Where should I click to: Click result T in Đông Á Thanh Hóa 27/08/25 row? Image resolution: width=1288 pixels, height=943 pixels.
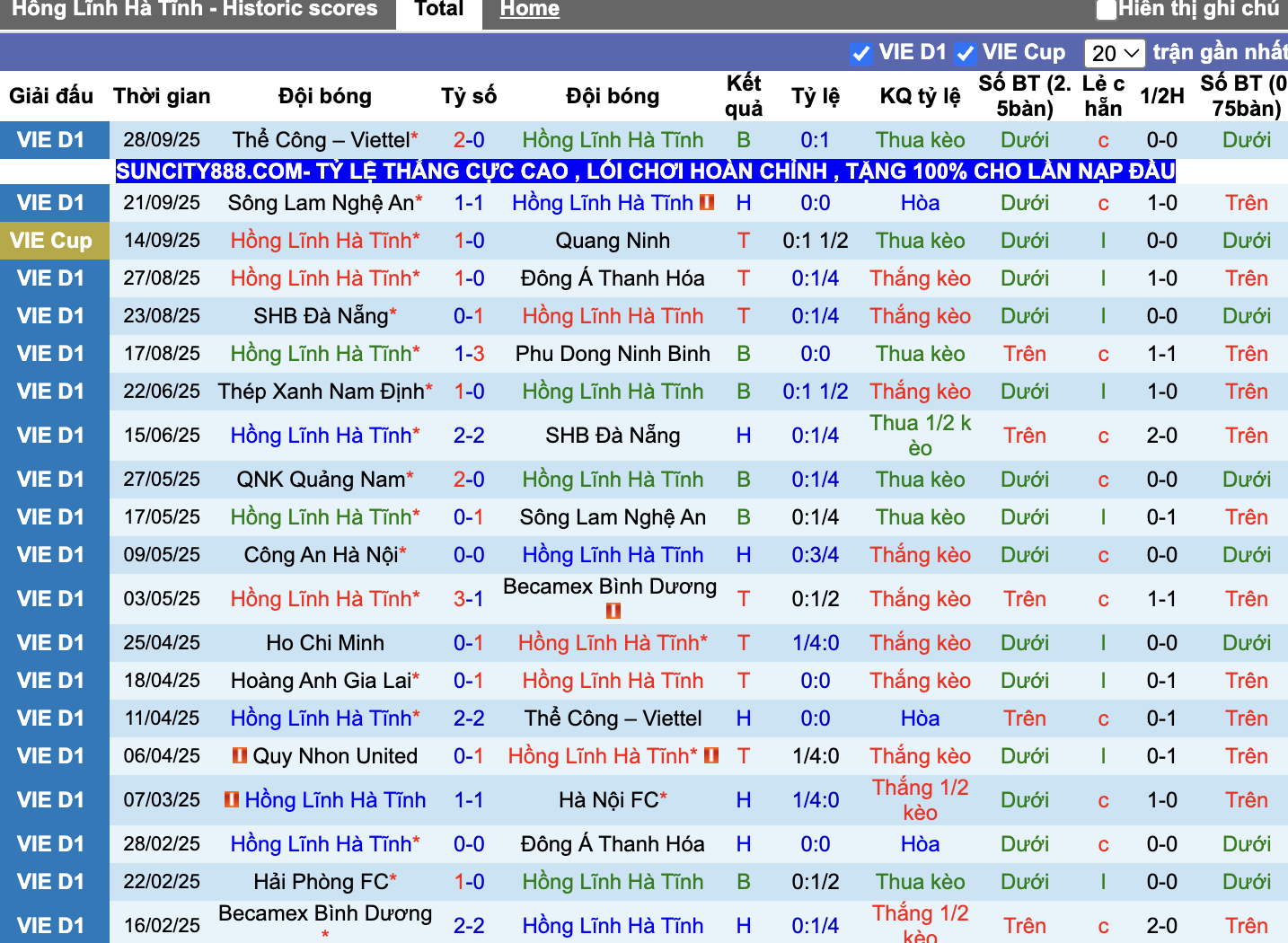tap(744, 278)
